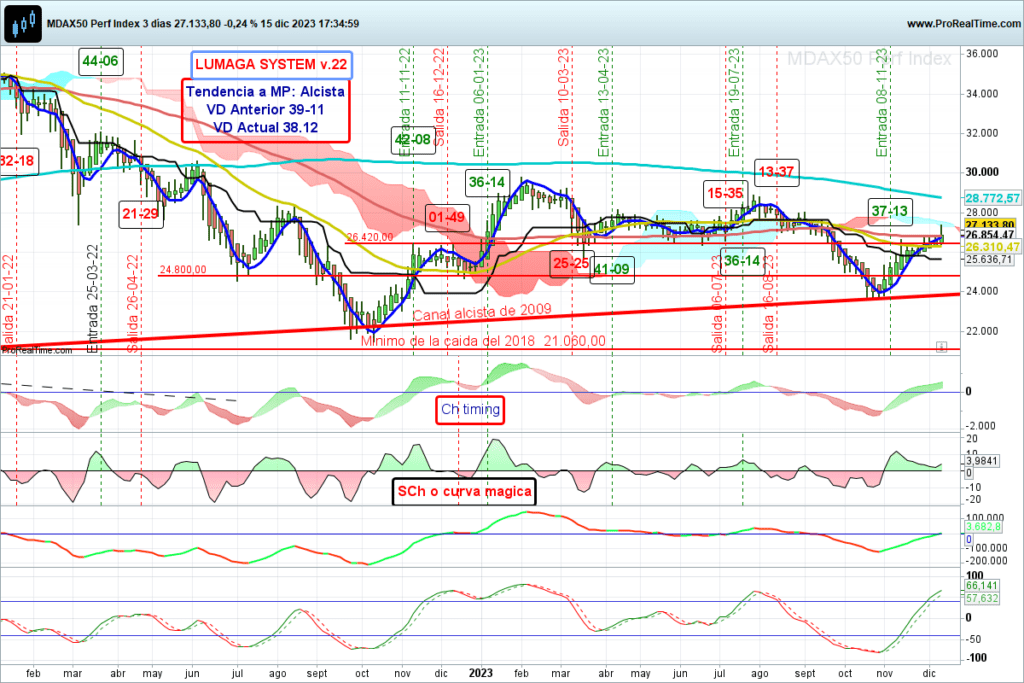
Task: Click the 'Canal alcista de 2009' trendline label
Action: click(x=482, y=313)
